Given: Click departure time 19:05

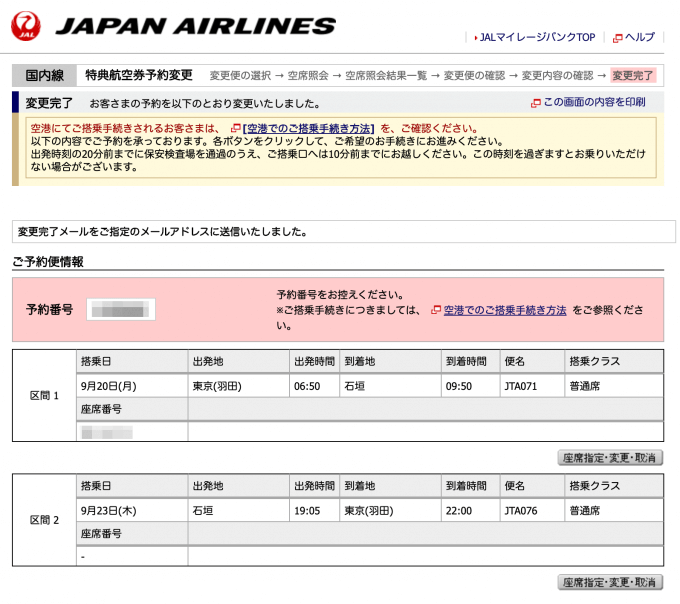Looking at the screenshot, I should click(307, 511).
